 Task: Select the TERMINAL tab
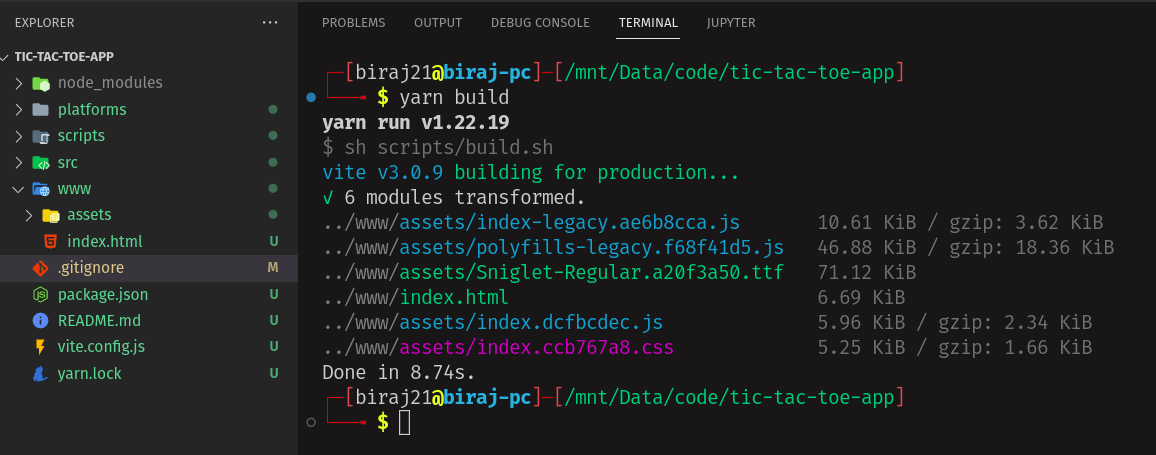[x=649, y=23]
